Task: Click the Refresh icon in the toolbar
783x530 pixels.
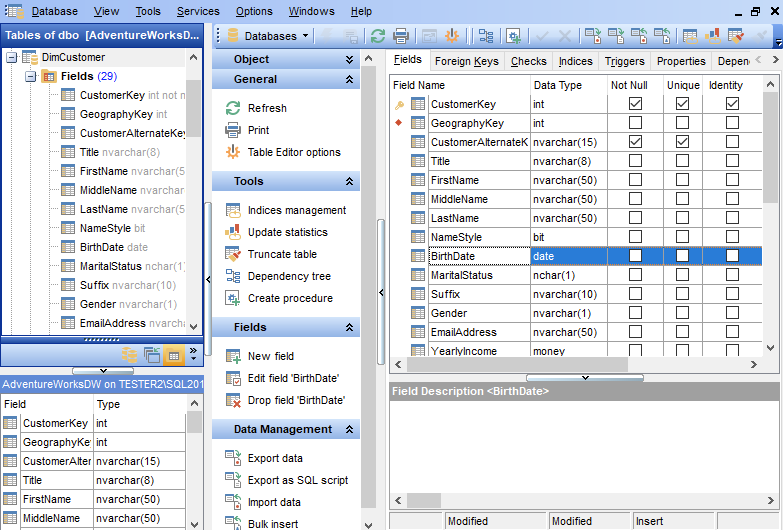Action: pos(378,36)
